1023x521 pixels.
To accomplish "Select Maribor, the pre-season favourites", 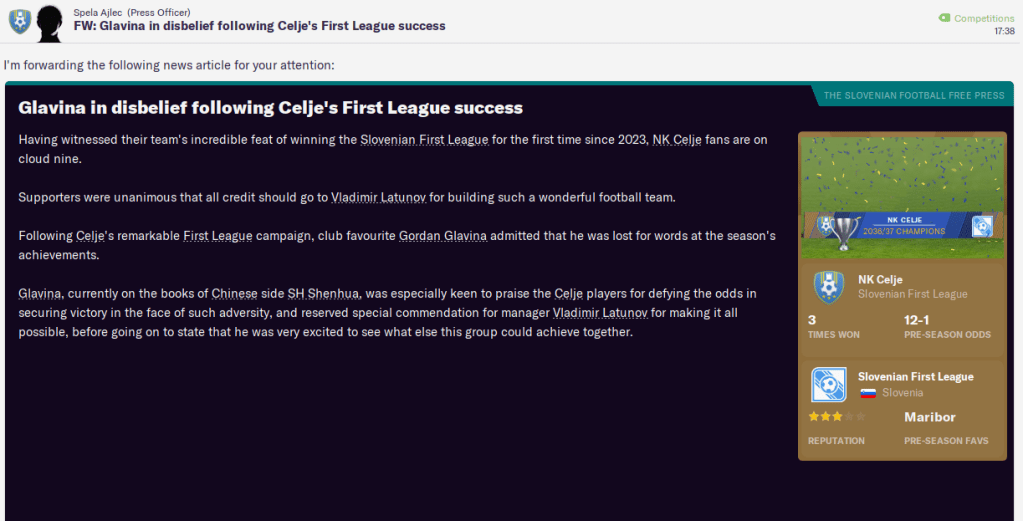I will tap(930, 417).
